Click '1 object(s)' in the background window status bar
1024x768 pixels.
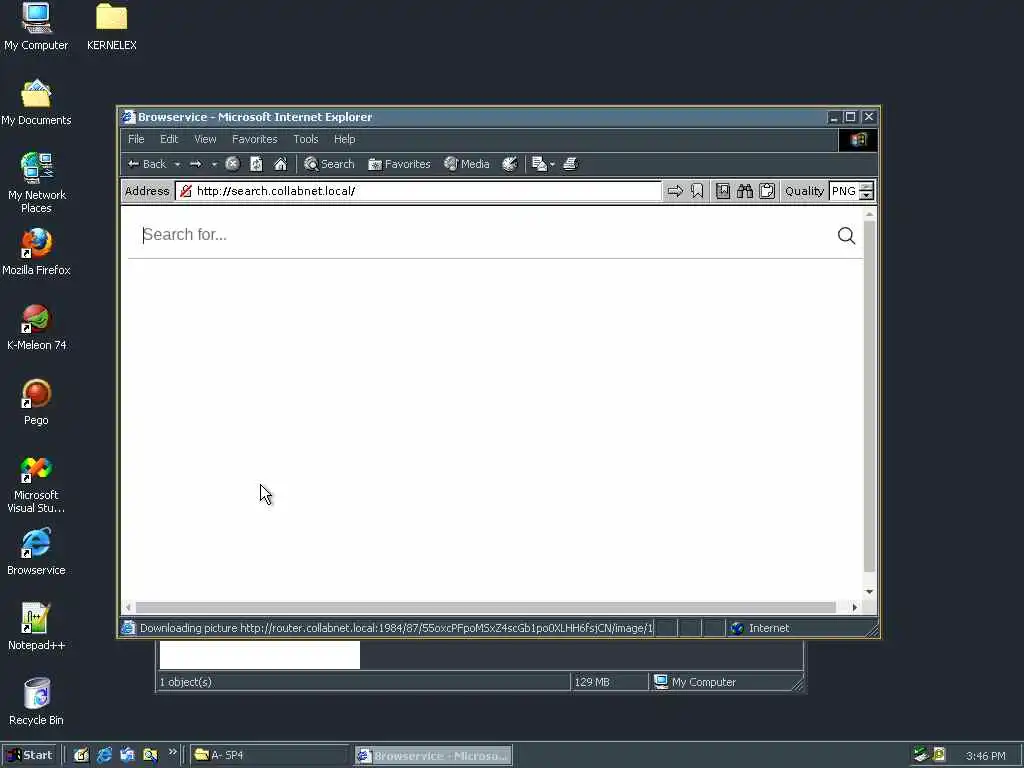[x=185, y=682]
